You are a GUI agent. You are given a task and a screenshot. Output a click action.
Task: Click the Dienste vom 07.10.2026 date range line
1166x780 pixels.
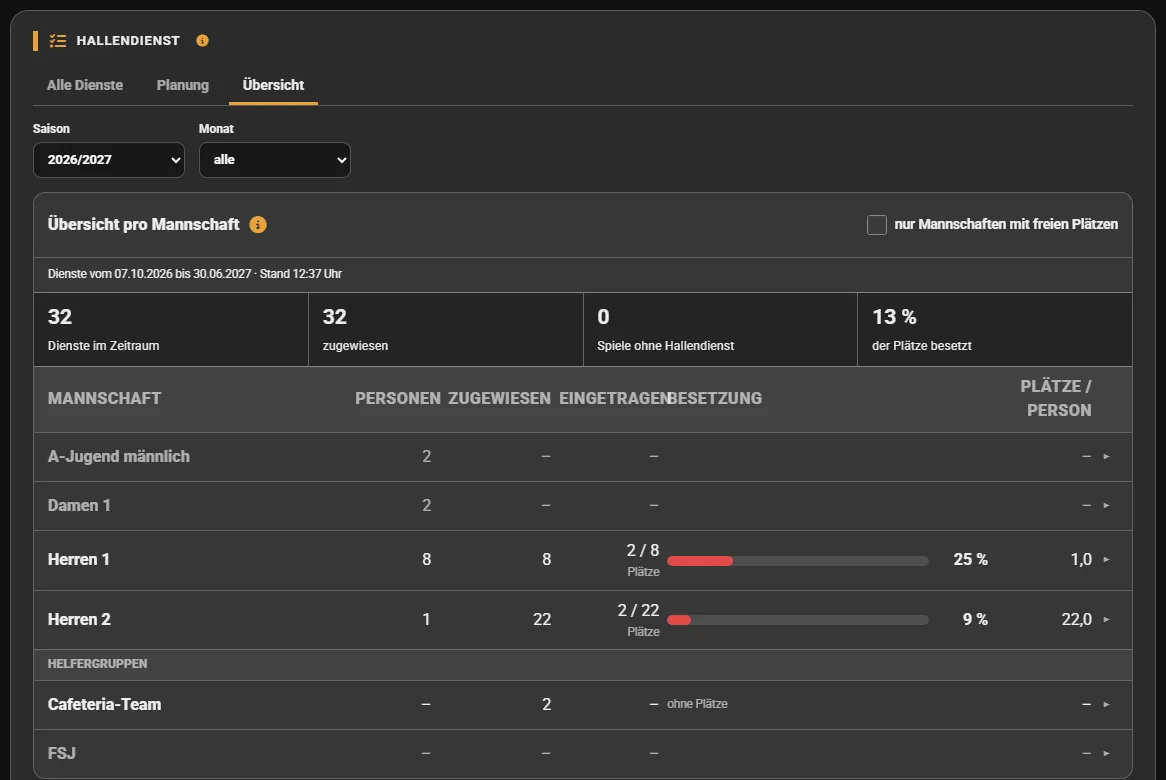pos(195,274)
